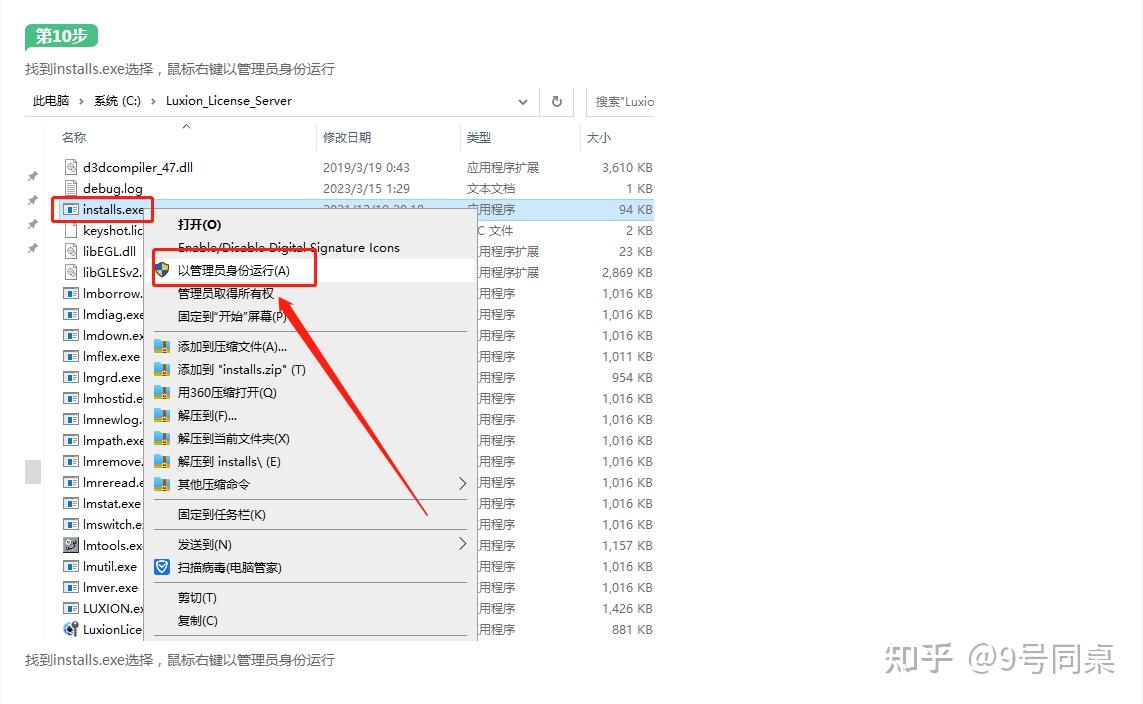1143x704 pixels.
Task: Click the 文本文档 type cell
Action: pyautogui.click(x=491, y=189)
